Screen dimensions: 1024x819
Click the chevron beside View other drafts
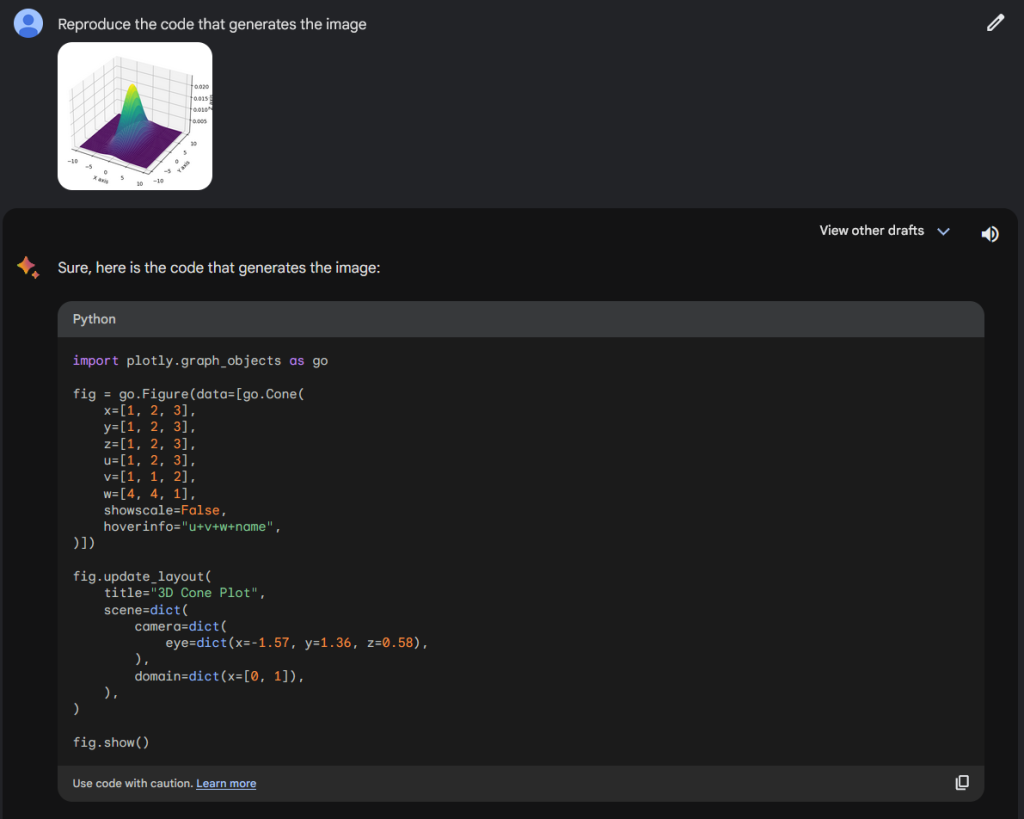943,232
